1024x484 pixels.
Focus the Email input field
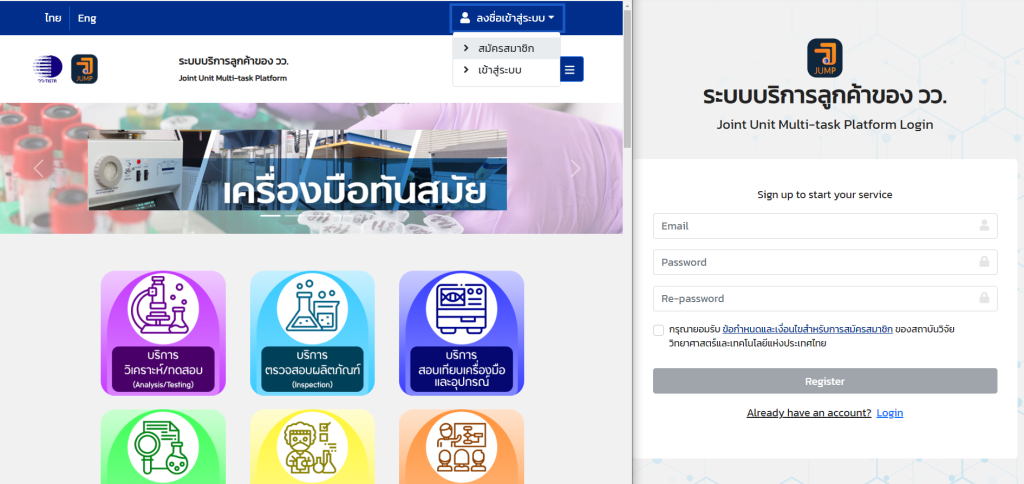tap(825, 226)
